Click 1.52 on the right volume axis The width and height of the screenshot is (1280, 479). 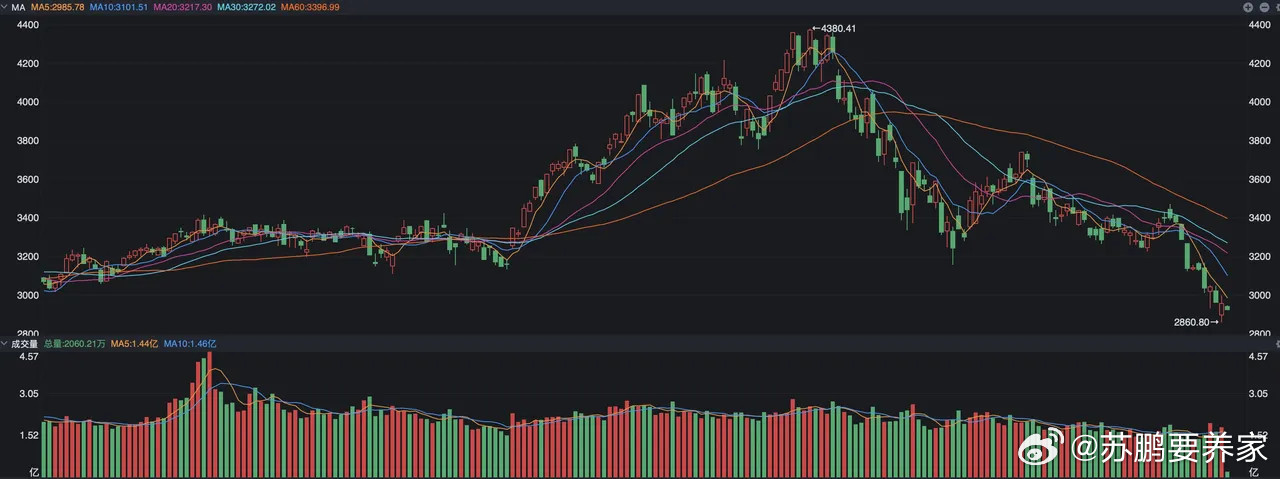(x=1260, y=435)
